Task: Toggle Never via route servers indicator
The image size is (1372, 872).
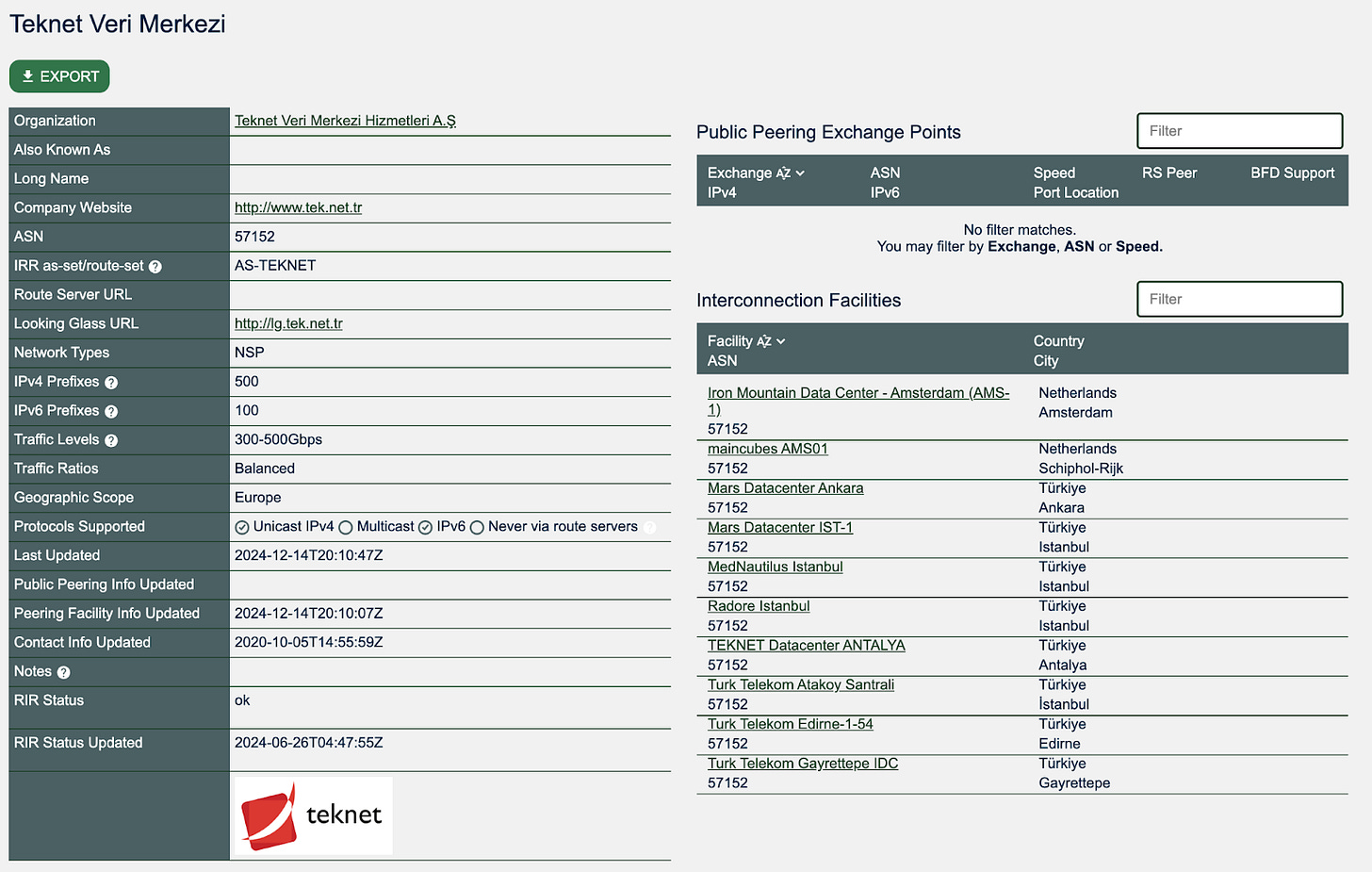Action: pyautogui.click(x=477, y=528)
